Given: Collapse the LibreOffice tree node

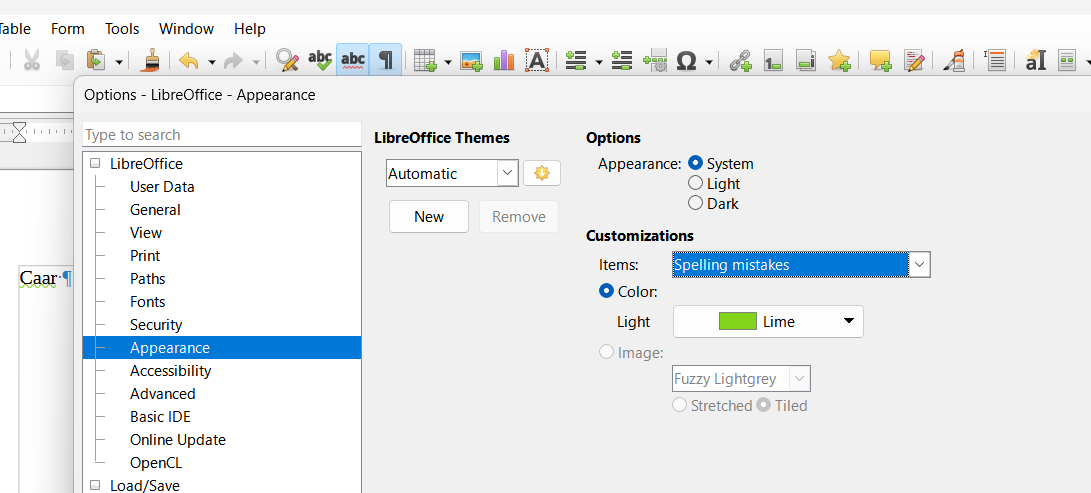Looking at the screenshot, I should tap(96, 164).
